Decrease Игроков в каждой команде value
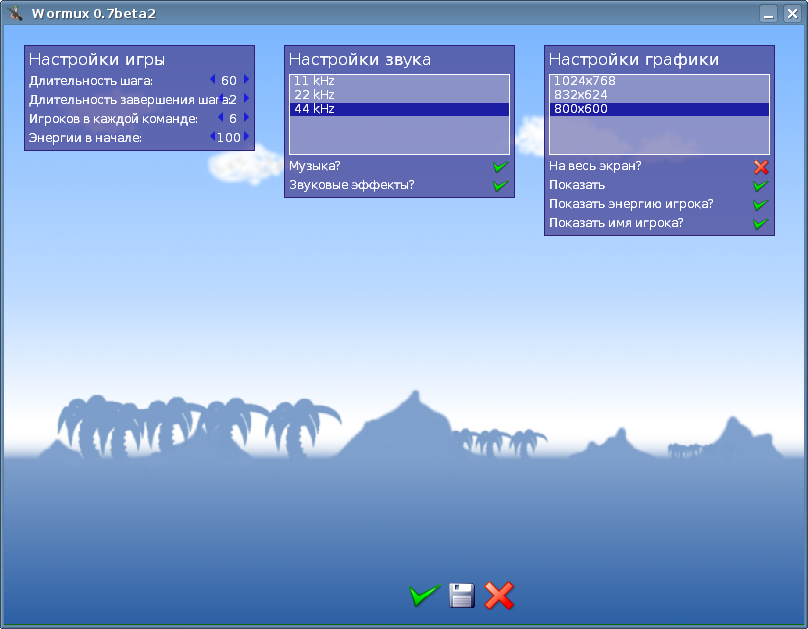 point(220,118)
